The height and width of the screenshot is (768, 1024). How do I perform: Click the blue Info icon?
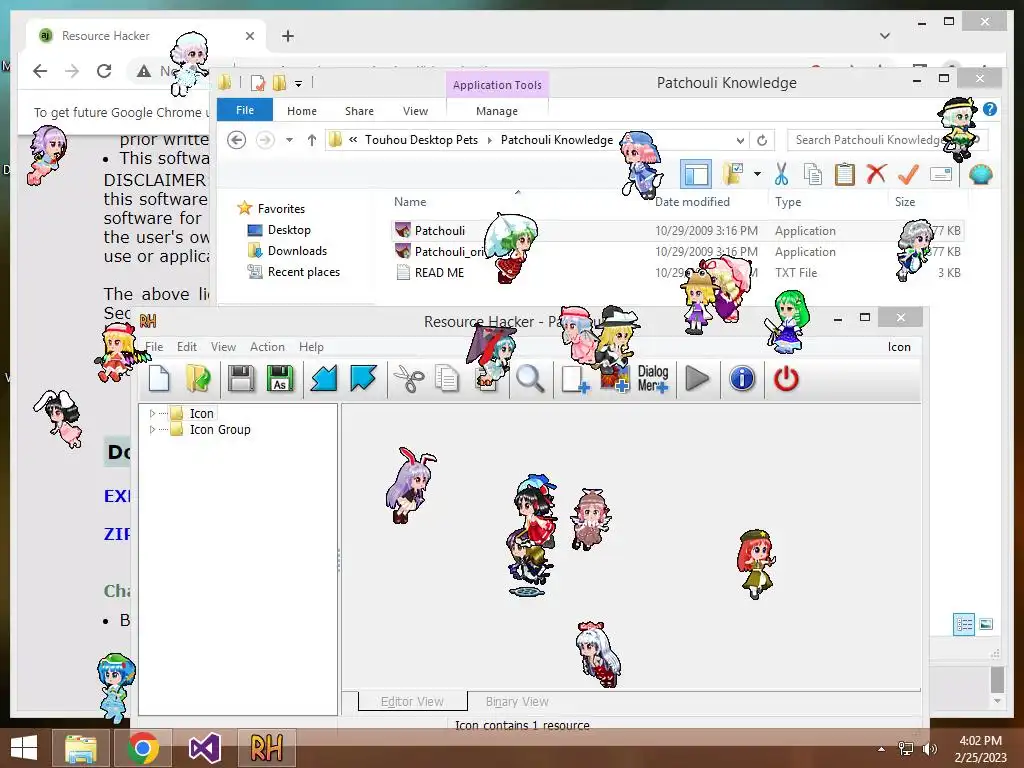click(742, 379)
